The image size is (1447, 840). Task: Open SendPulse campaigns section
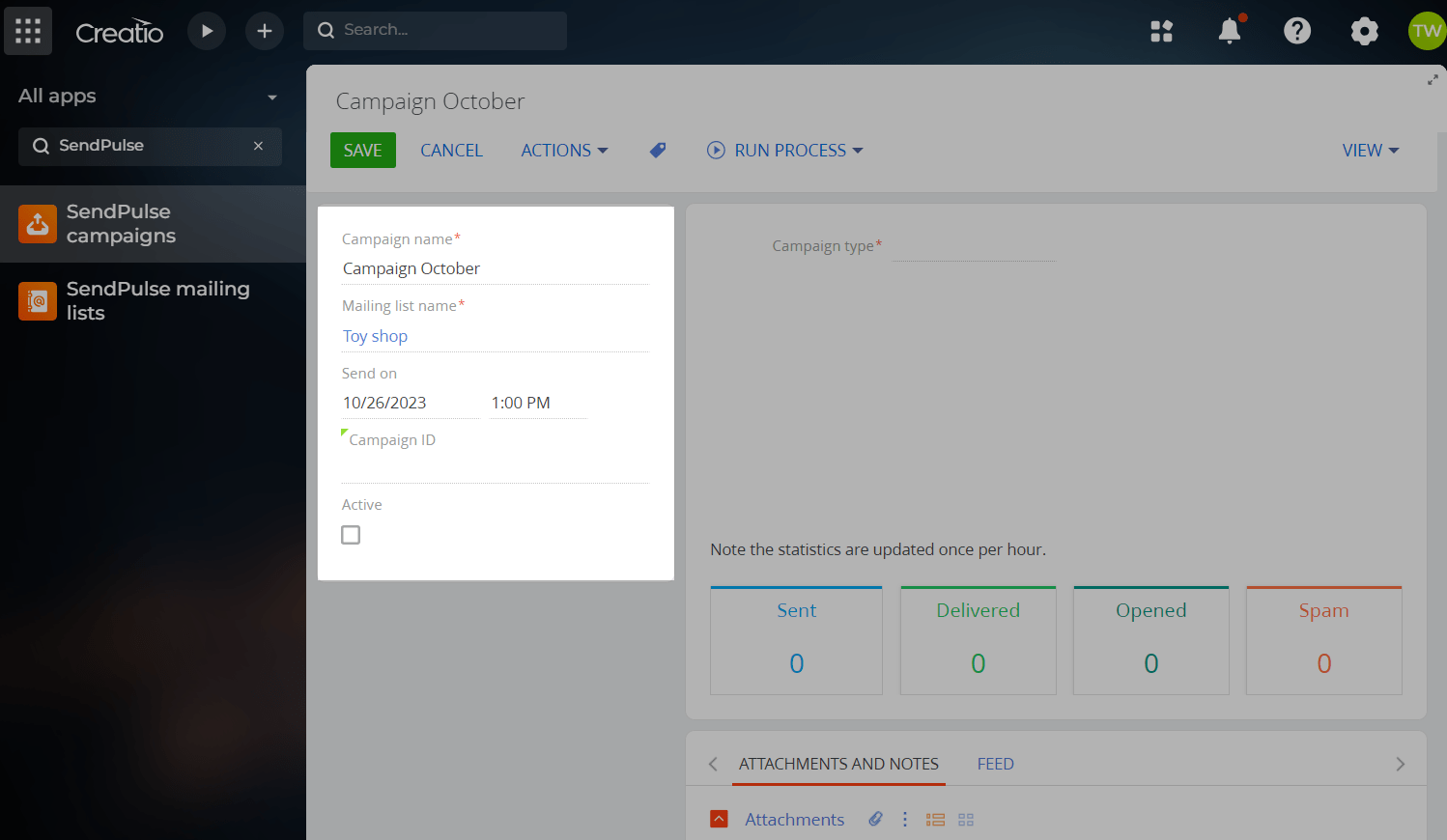(x=153, y=224)
